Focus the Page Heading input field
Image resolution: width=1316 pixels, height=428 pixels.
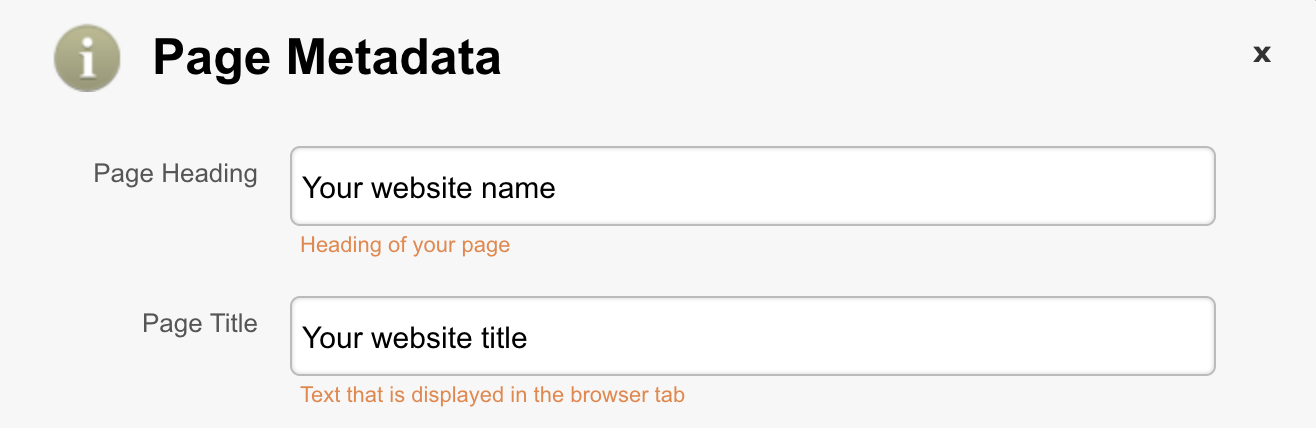point(752,187)
